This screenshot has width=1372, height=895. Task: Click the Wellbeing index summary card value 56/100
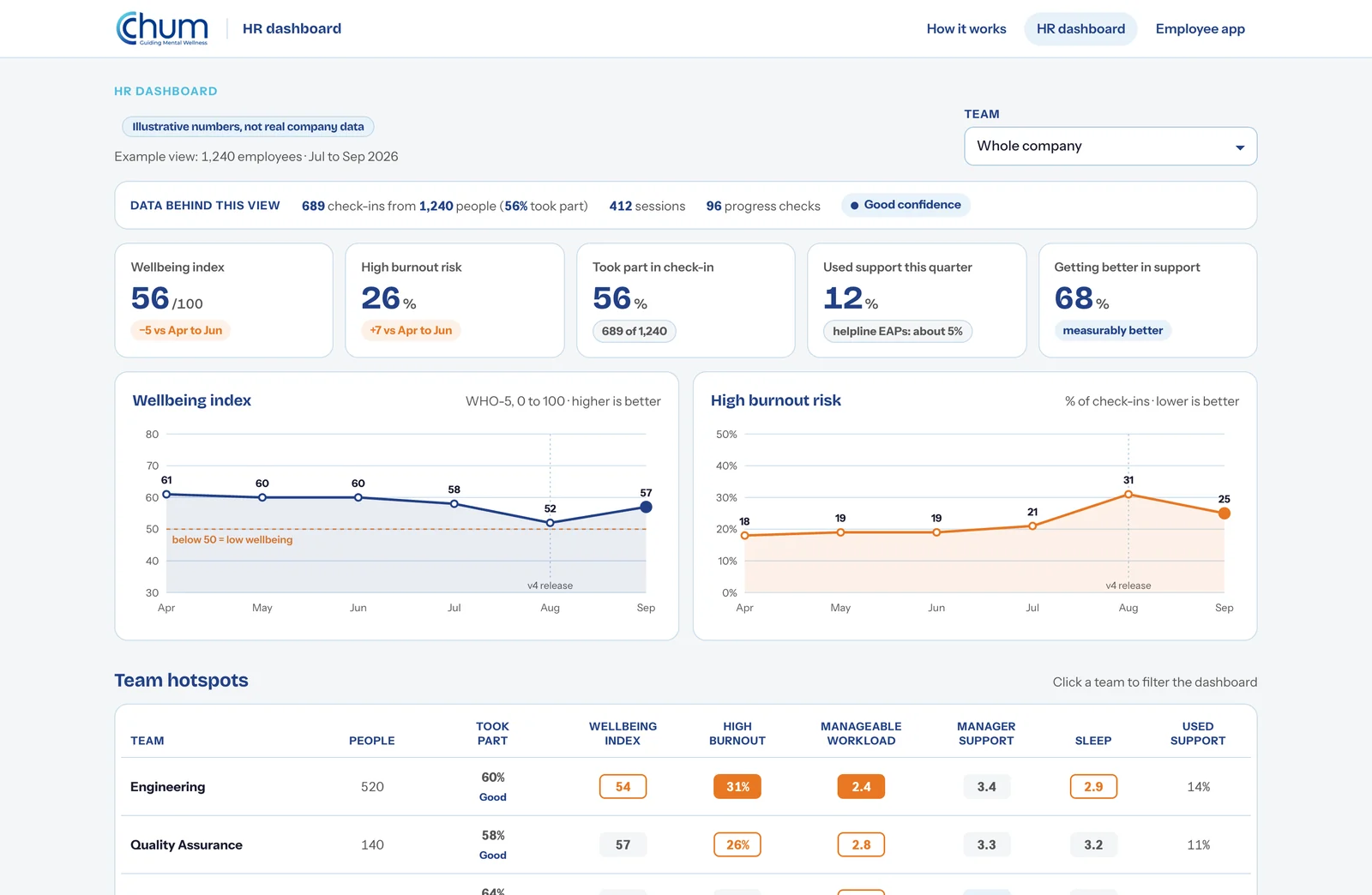[x=167, y=298]
